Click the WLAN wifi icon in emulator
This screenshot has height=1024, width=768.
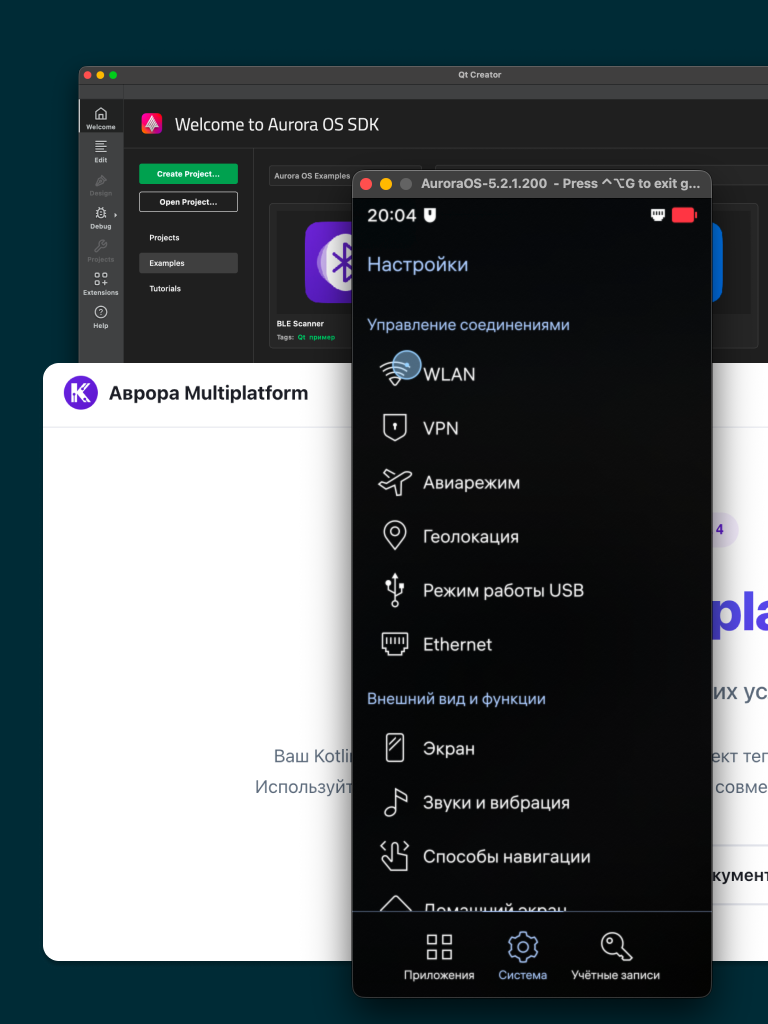click(394, 372)
